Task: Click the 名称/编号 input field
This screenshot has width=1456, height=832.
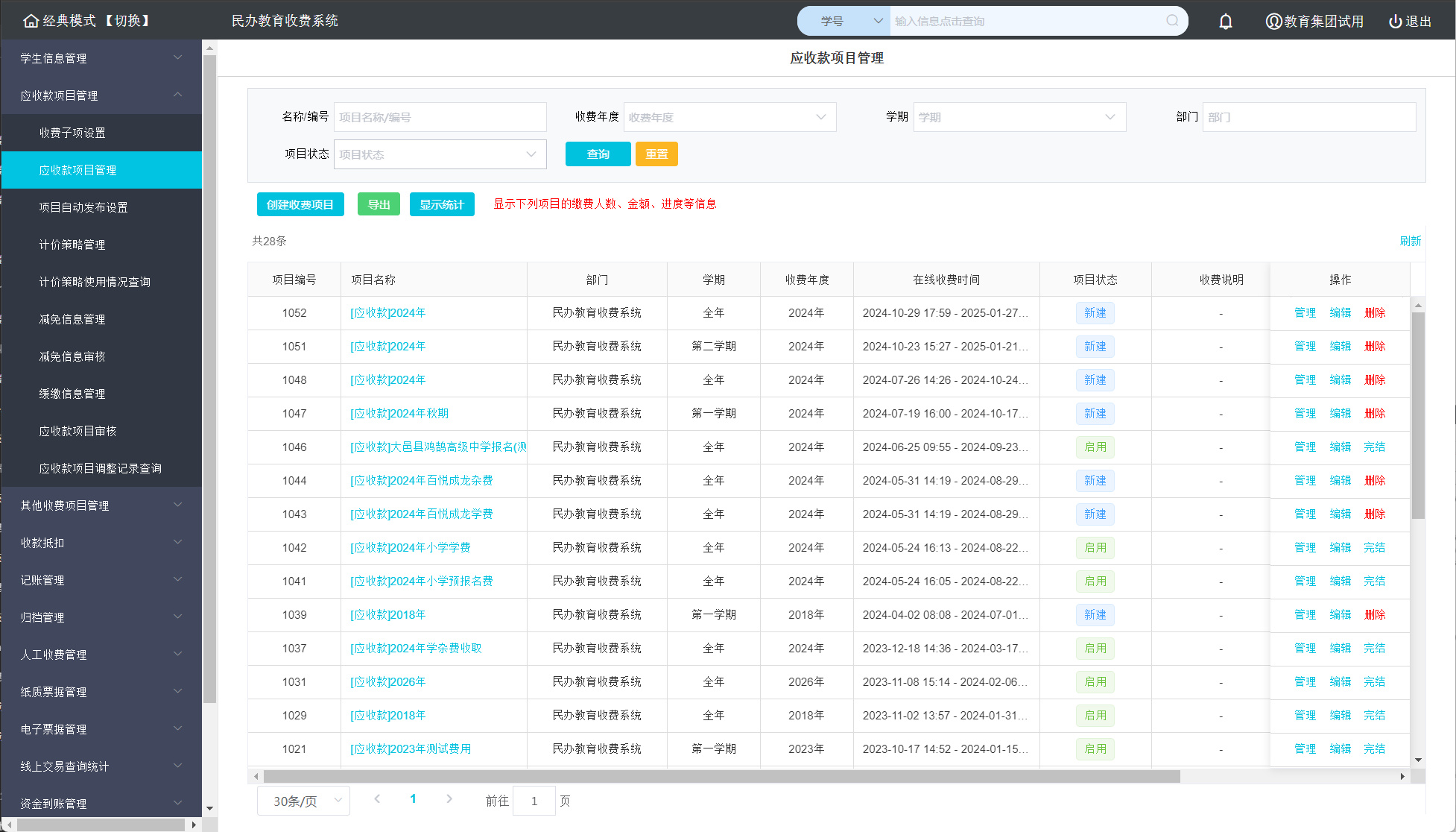Action: (440, 117)
